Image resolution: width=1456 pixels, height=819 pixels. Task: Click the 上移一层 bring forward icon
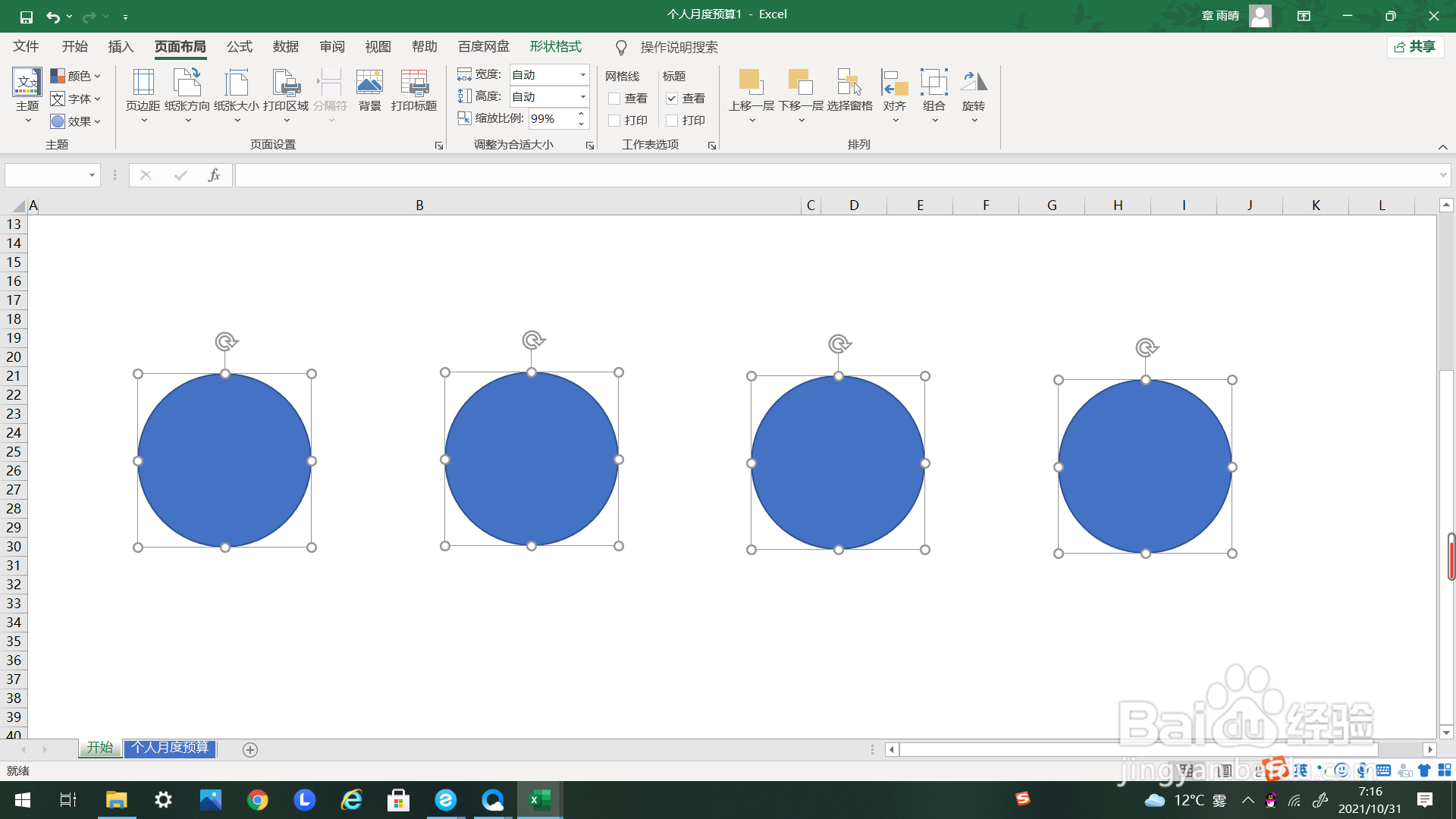(x=751, y=83)
